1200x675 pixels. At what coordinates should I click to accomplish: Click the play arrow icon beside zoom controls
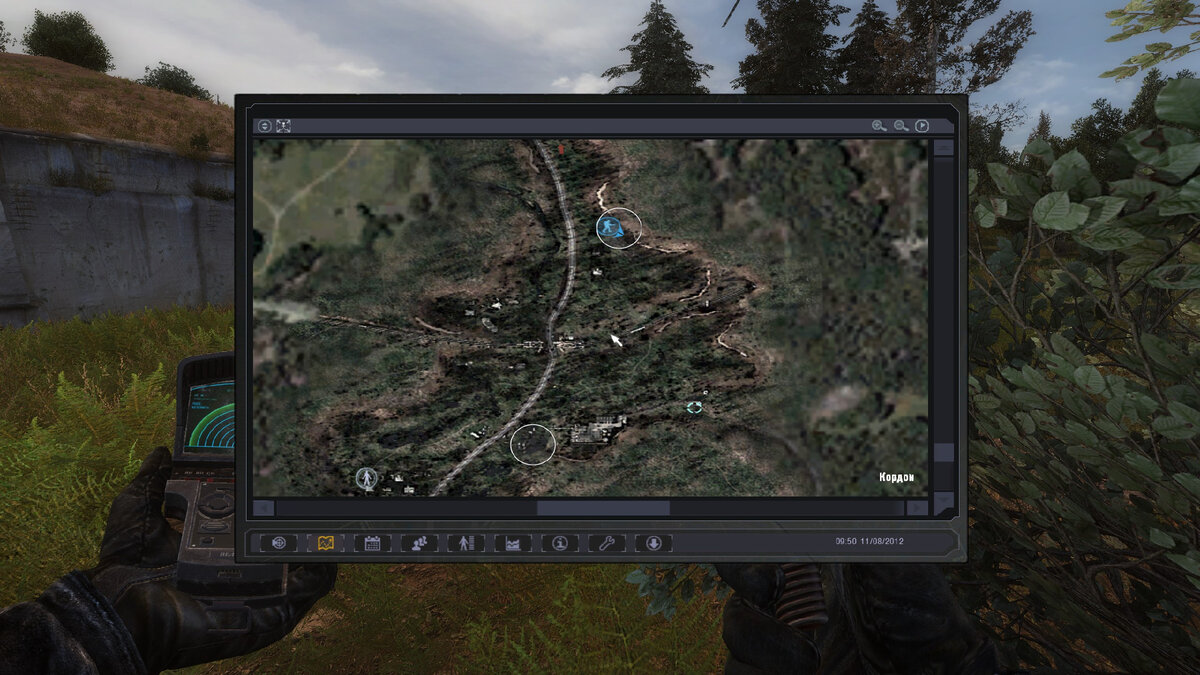tap(922, 126)
